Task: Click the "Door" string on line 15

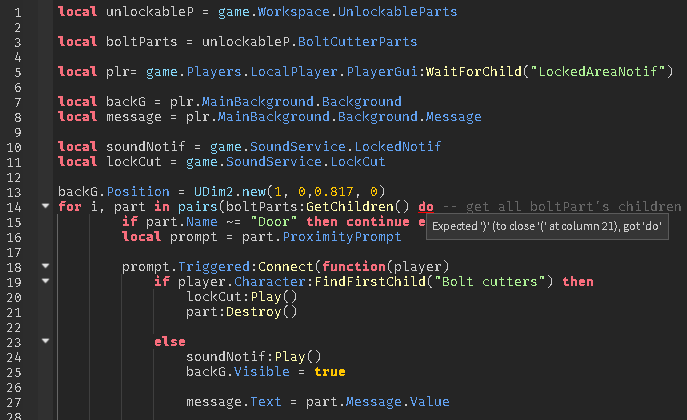Action: pos(274,222)
